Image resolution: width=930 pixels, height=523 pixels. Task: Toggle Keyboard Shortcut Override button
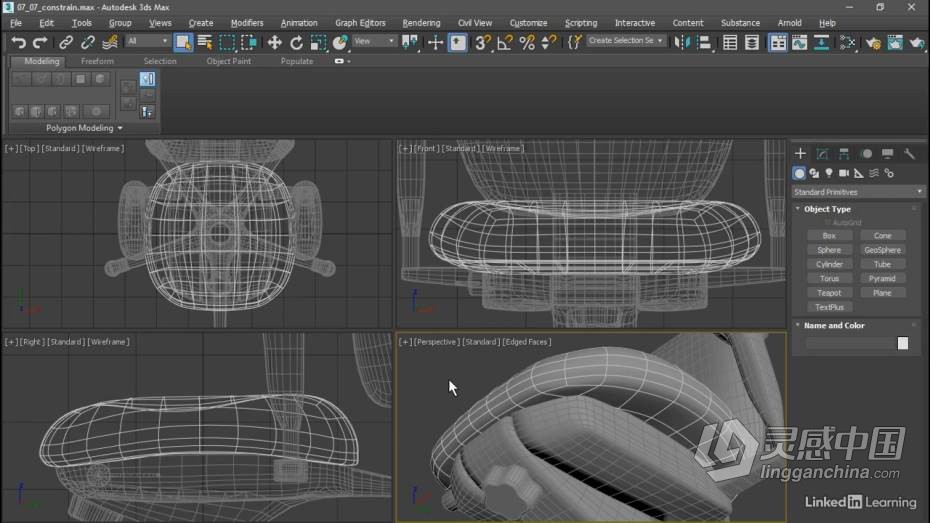click(457, 42)
